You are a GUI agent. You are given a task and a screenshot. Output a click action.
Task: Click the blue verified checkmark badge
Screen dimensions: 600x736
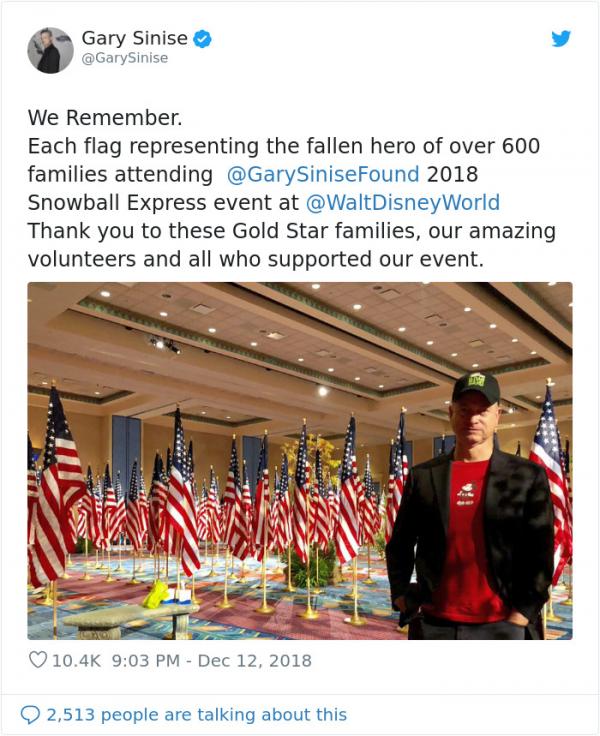pos(202,39)
